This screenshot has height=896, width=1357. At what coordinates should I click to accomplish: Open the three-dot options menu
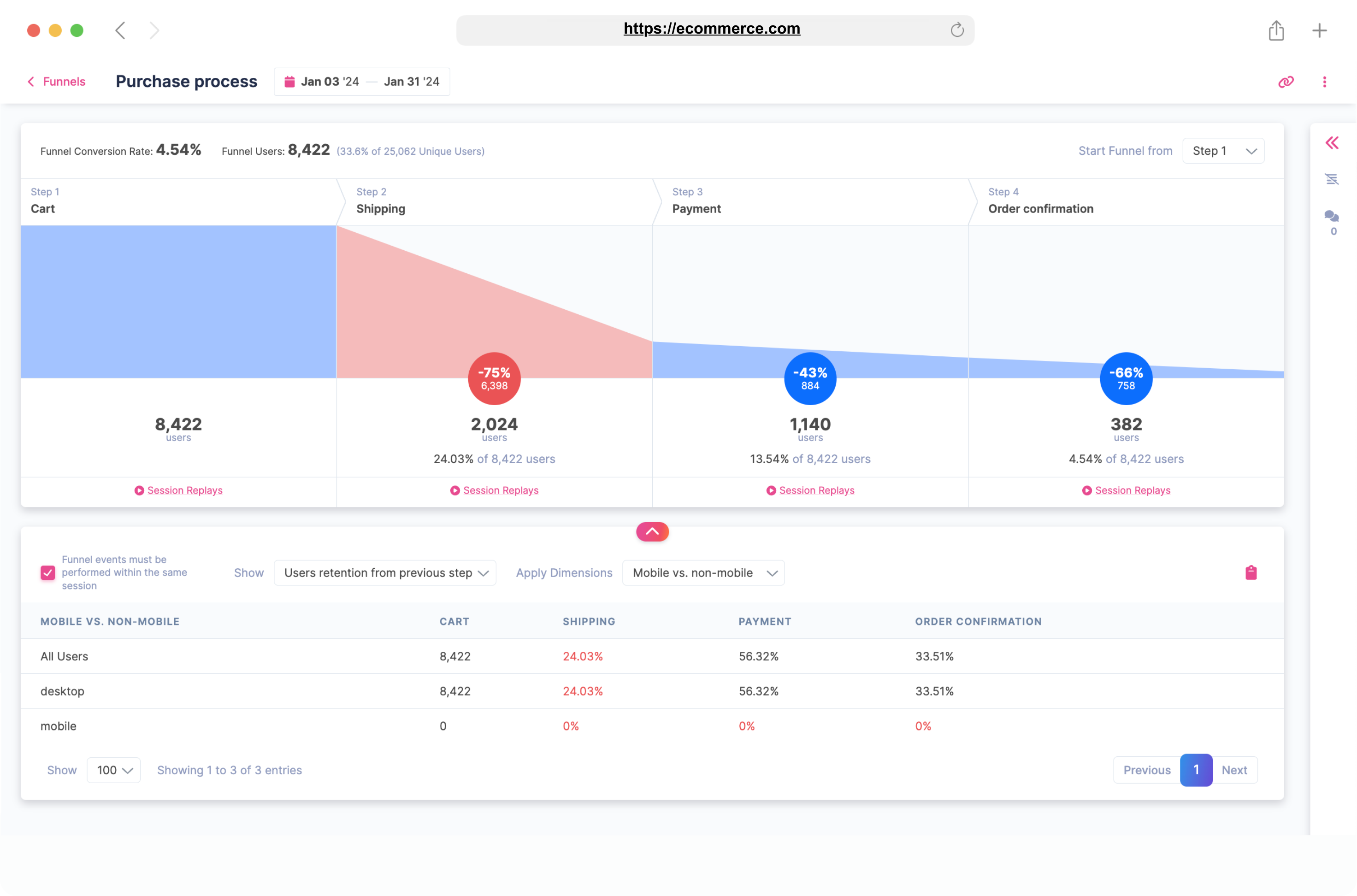coord(1324,82)
